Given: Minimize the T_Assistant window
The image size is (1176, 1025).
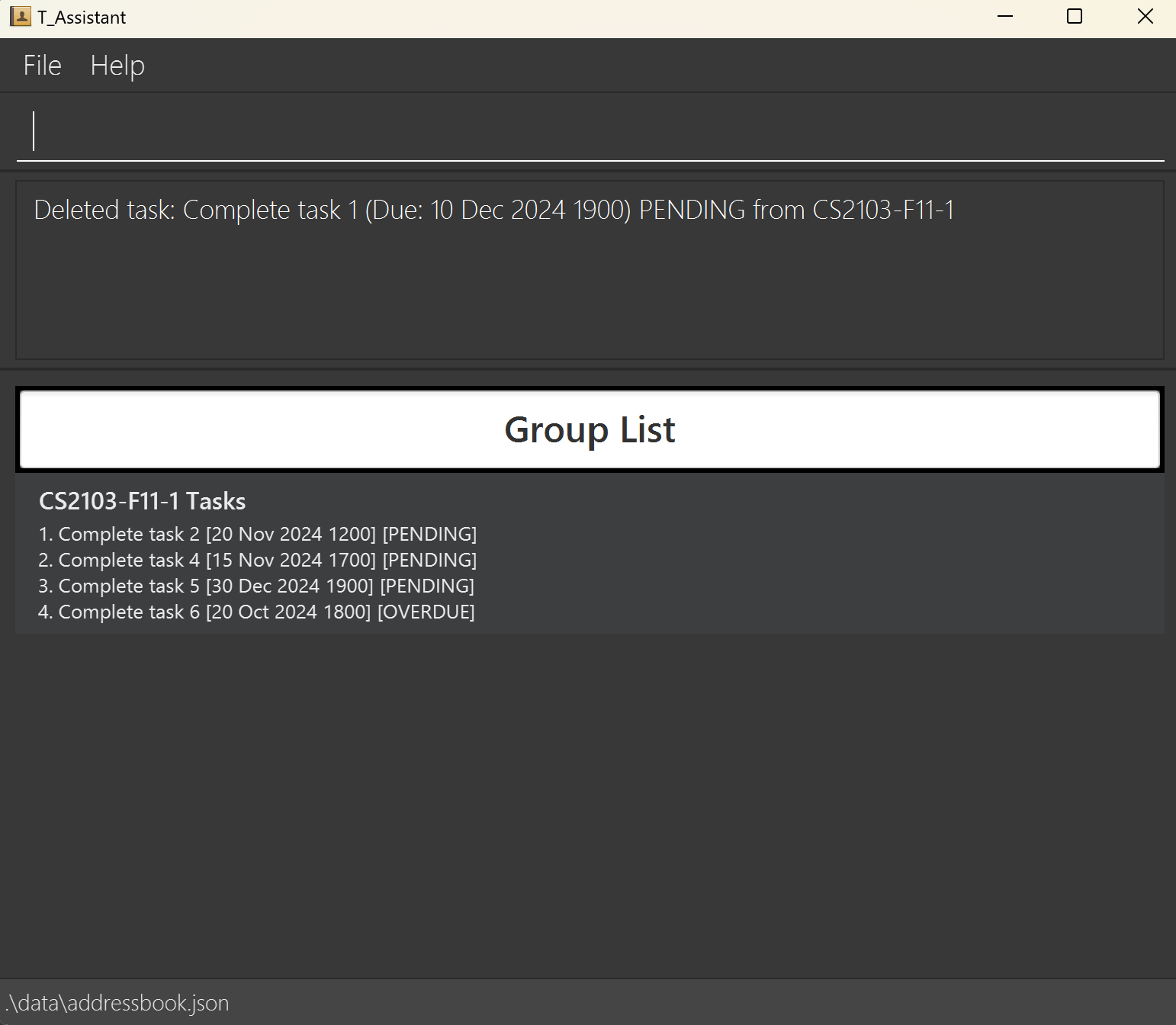Looking at the screenshot, I should 1005,17.
